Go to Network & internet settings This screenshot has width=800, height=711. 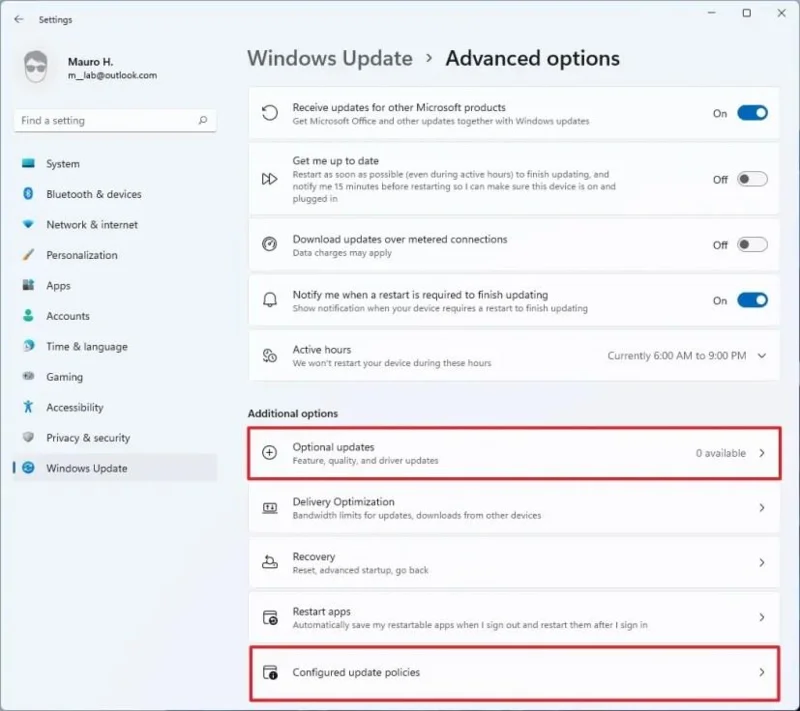click(115, 224)
